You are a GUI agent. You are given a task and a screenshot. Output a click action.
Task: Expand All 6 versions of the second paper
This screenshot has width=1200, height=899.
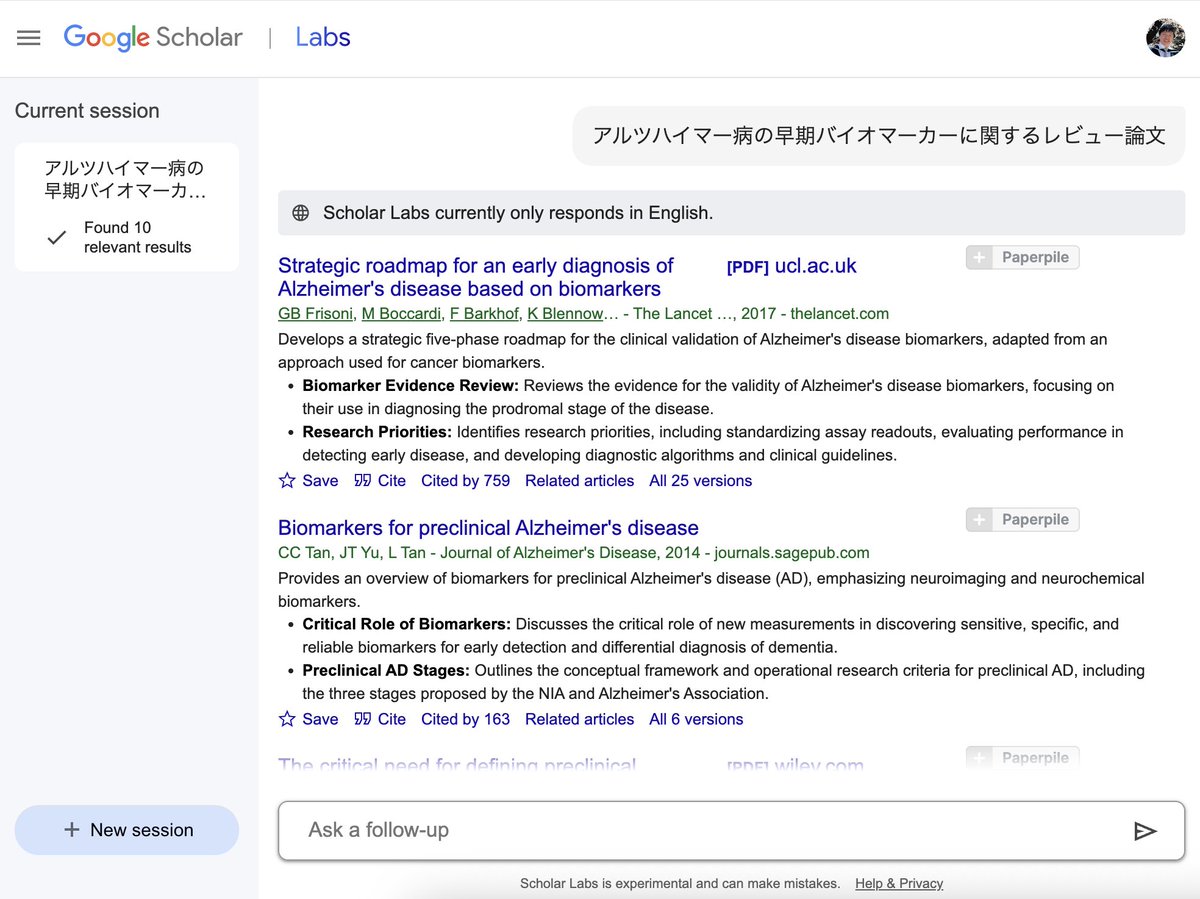(695, 719)
